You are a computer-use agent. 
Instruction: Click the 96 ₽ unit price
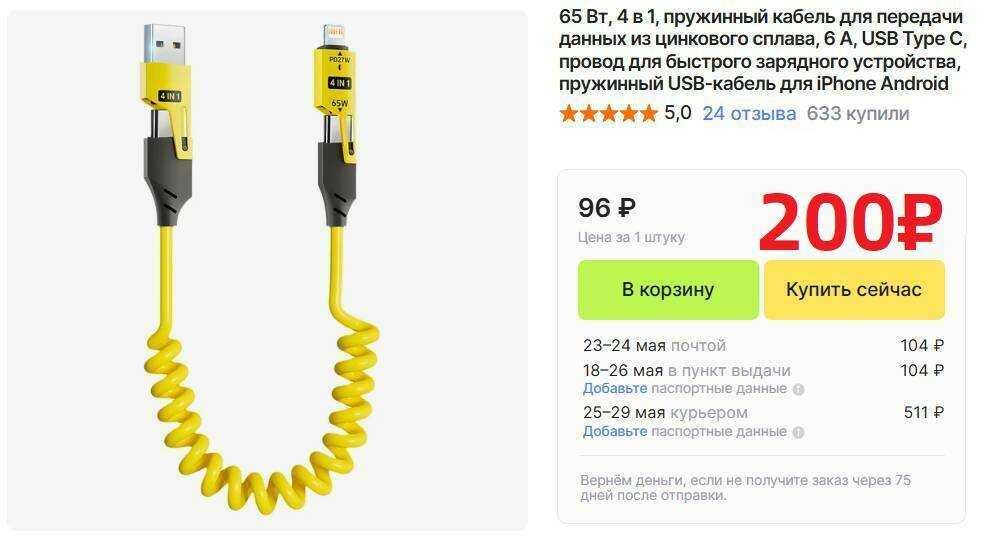pyautogui.click(x=607, y=208)
